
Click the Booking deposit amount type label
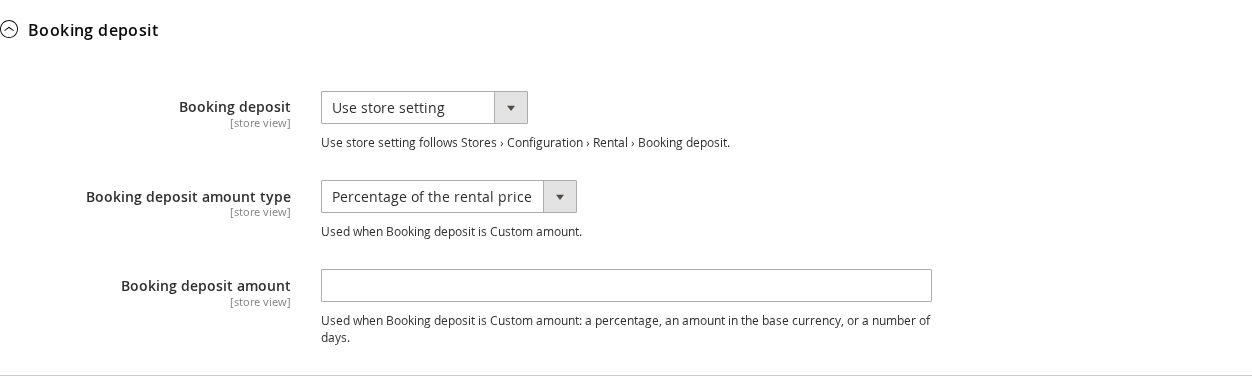[188, 197]
